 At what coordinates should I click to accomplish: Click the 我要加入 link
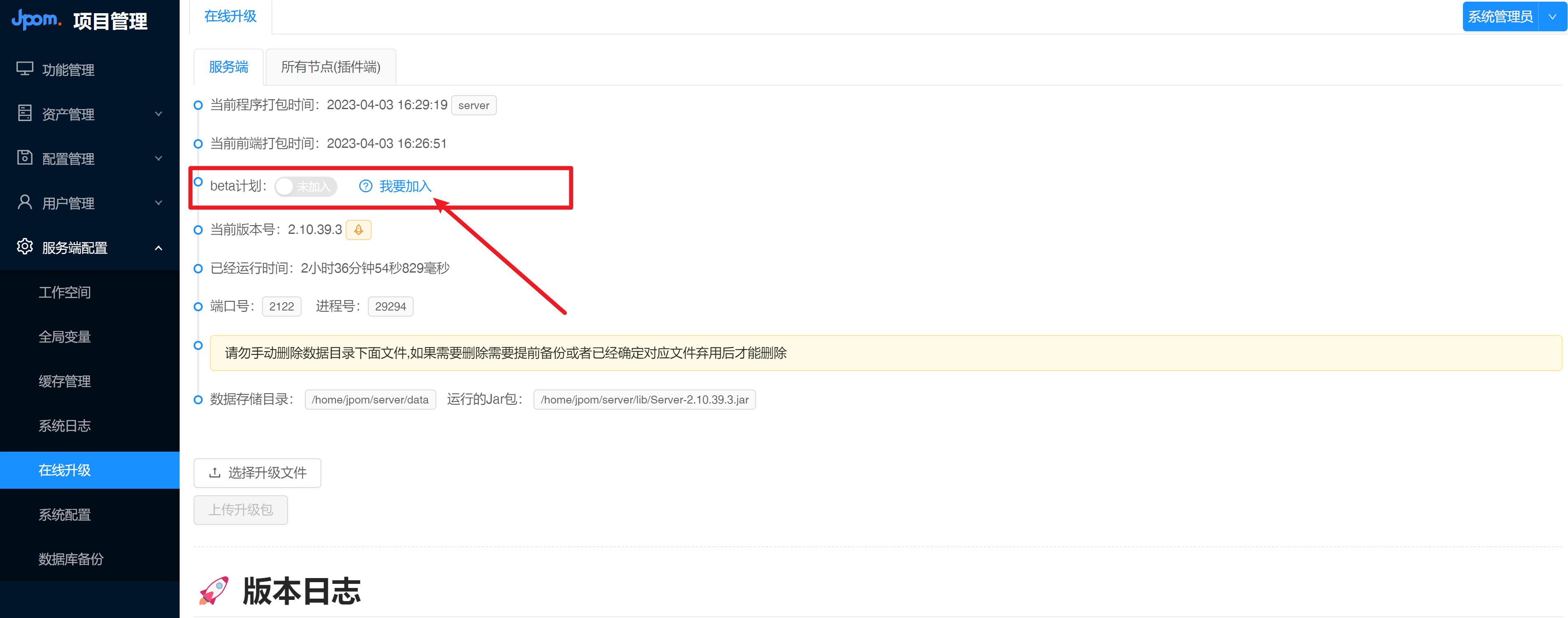405,186
